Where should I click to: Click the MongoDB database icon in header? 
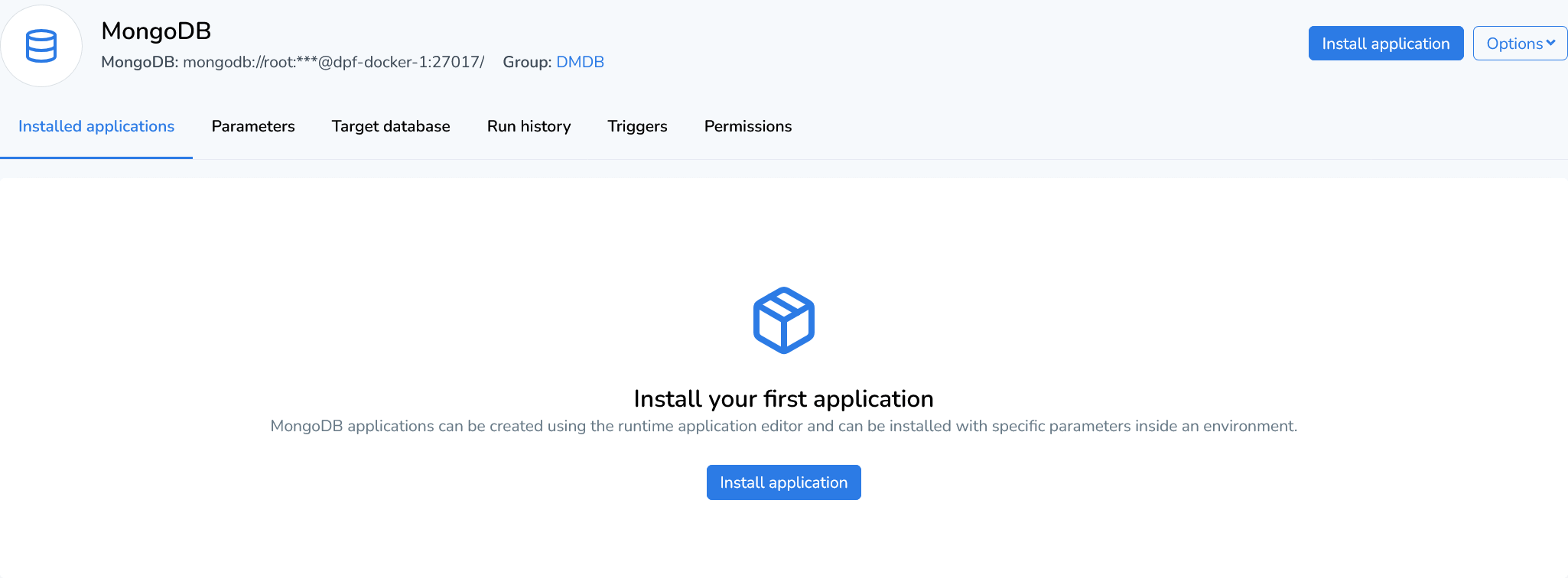pos(41,46)
